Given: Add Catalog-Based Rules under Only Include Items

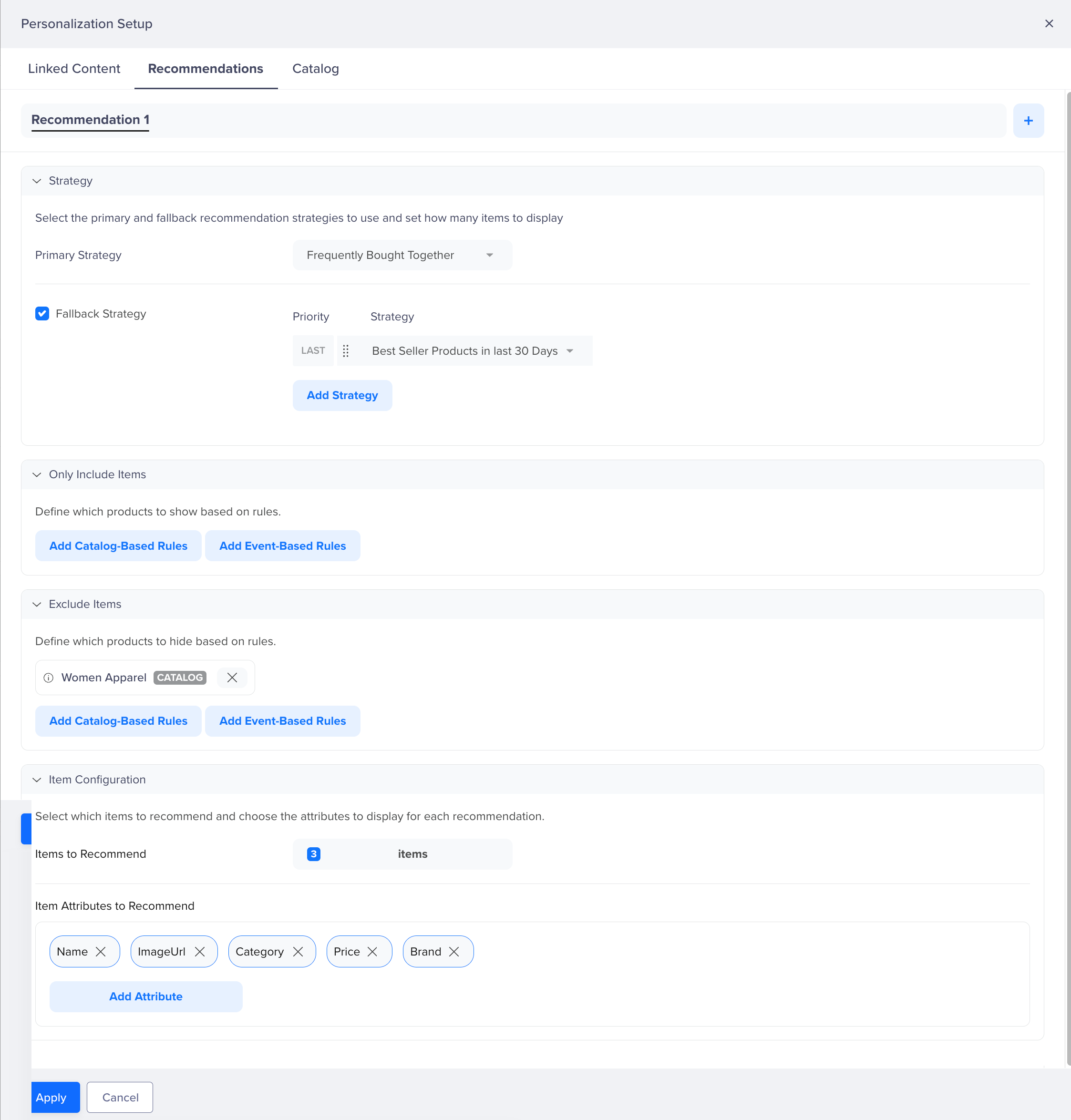Looking at the screenshot, I should coord(118,546).
